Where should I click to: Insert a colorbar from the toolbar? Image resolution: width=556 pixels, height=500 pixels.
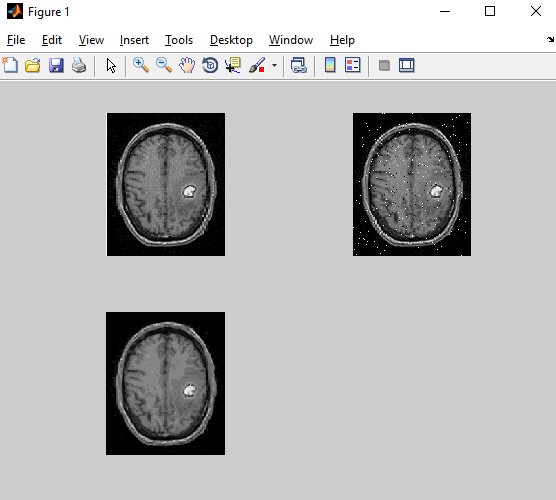tap(330, 65)
